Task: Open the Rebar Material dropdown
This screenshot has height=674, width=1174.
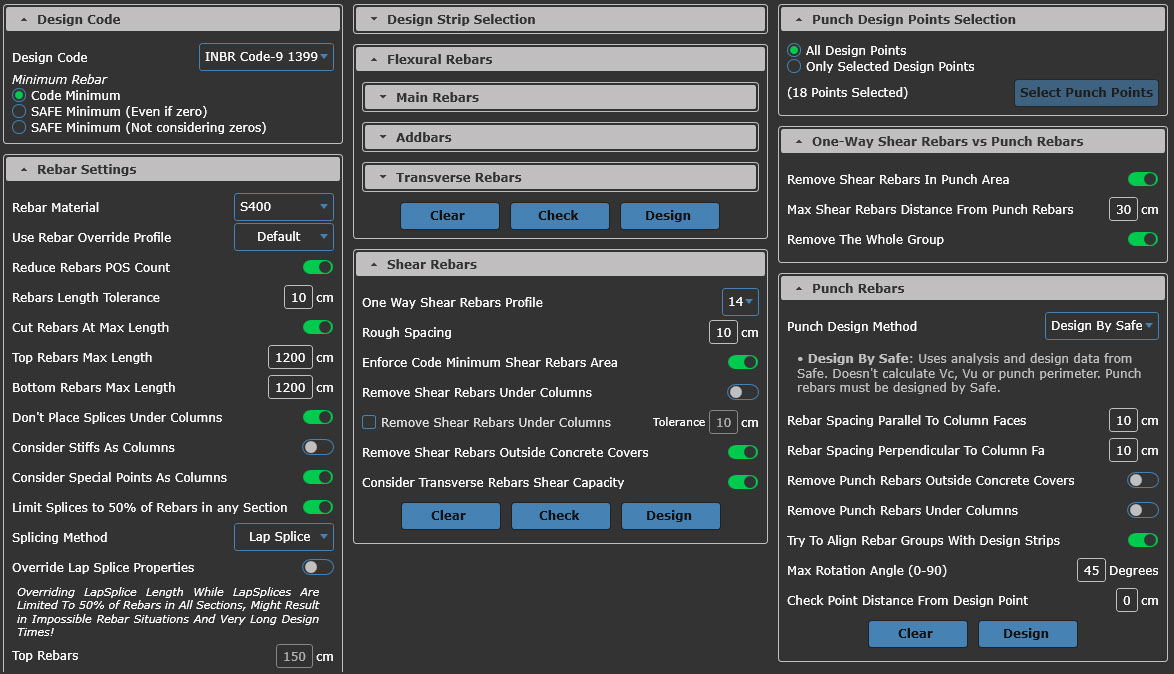Action: pos(283,207)
